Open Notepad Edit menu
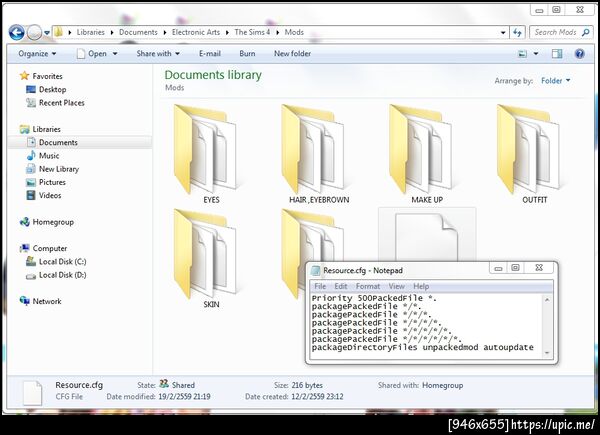 tap(340, 286)
